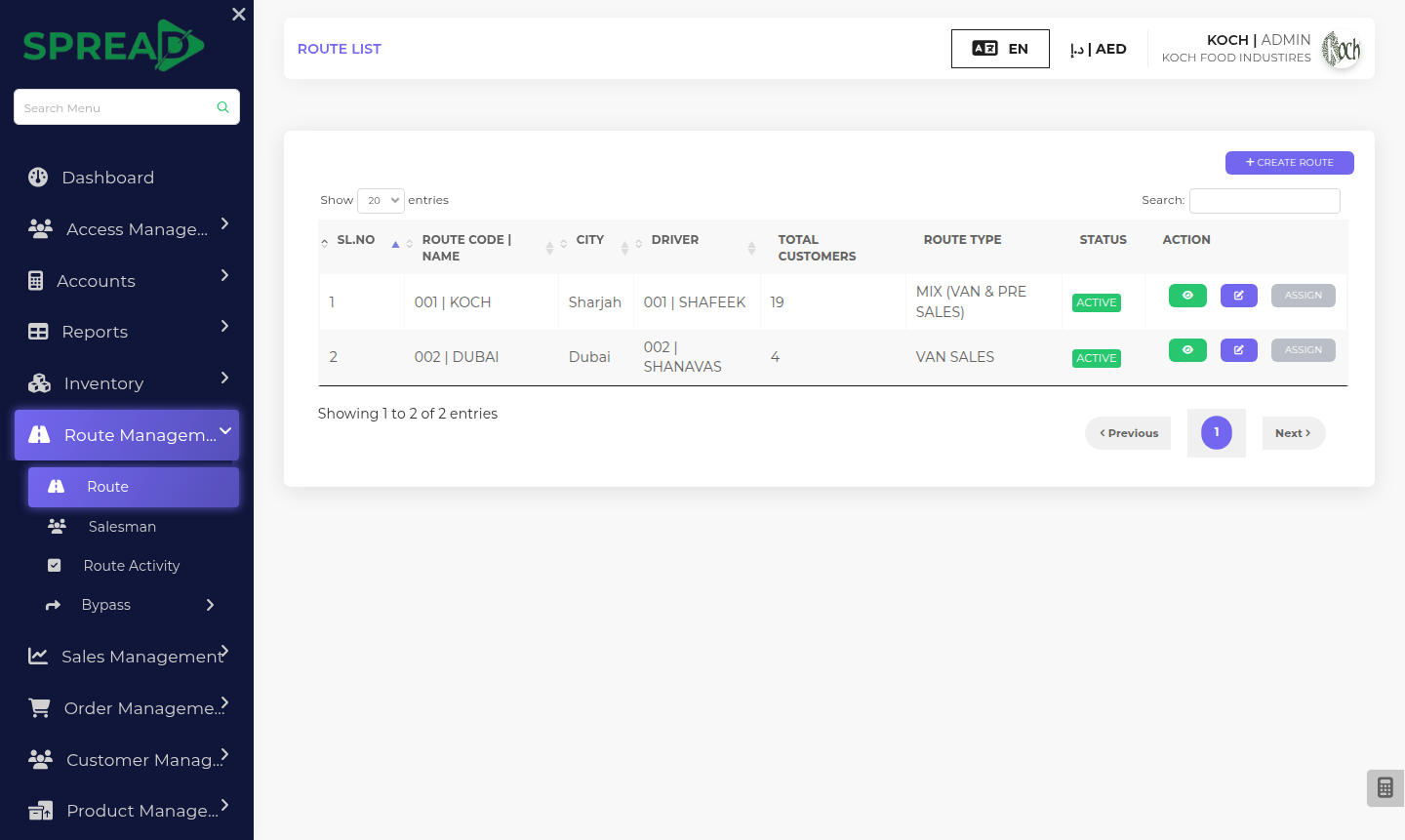Expand the Inventory submenu arrow
Viewport: 1405px width, 840px height.
(x=225, y=378)
